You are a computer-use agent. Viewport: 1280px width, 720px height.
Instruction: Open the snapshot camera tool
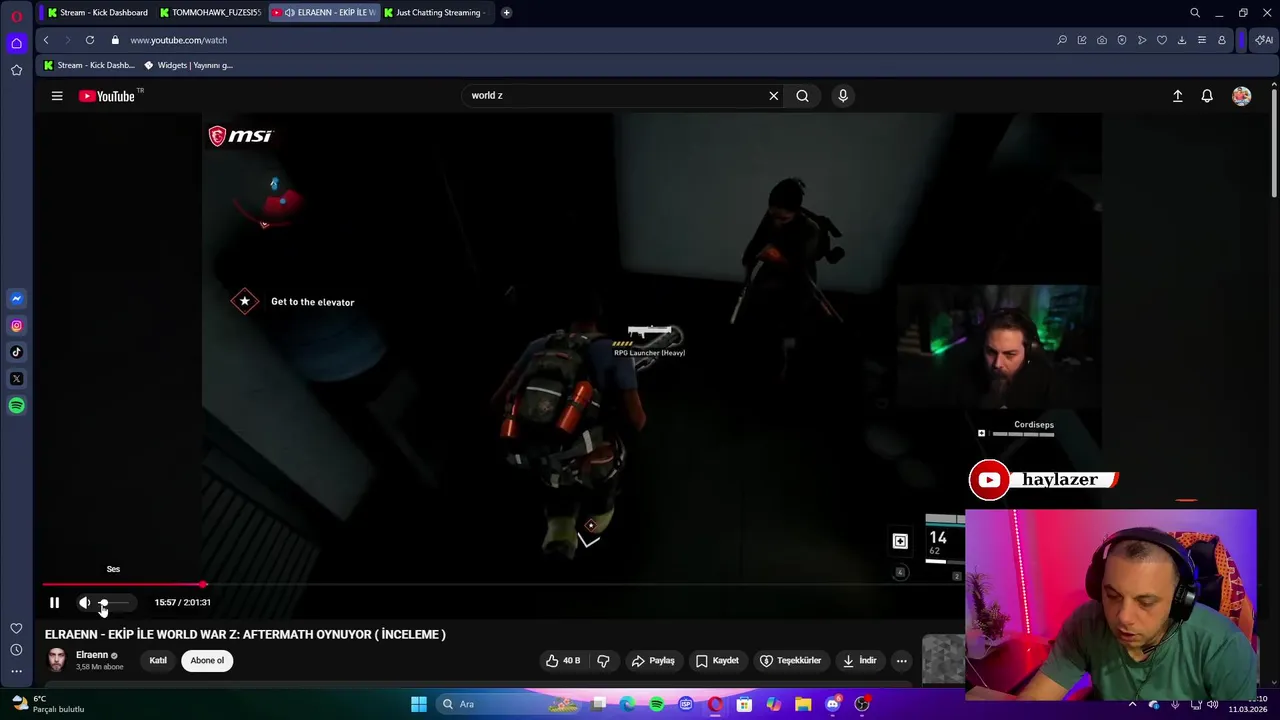tap(1102, 40)
